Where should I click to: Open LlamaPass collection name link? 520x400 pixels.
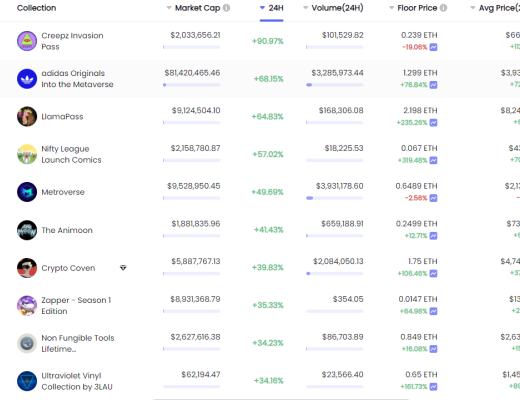62,116
